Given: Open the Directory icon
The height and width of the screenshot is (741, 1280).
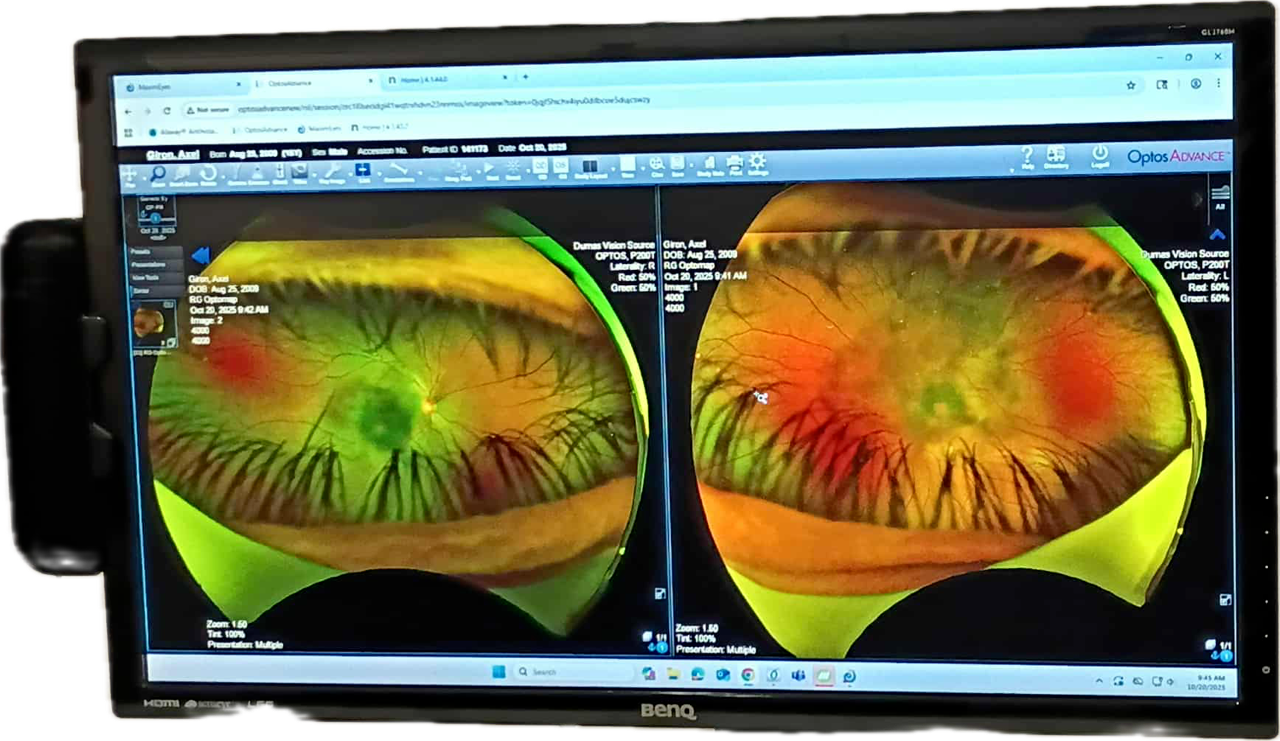Looking at the screenshot, I should coord(1056,158).
